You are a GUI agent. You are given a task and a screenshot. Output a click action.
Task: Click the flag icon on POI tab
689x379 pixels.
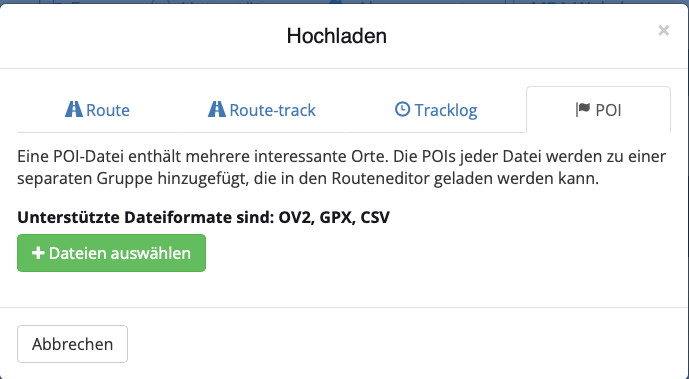pyautogui.click(x=583, y=109)
